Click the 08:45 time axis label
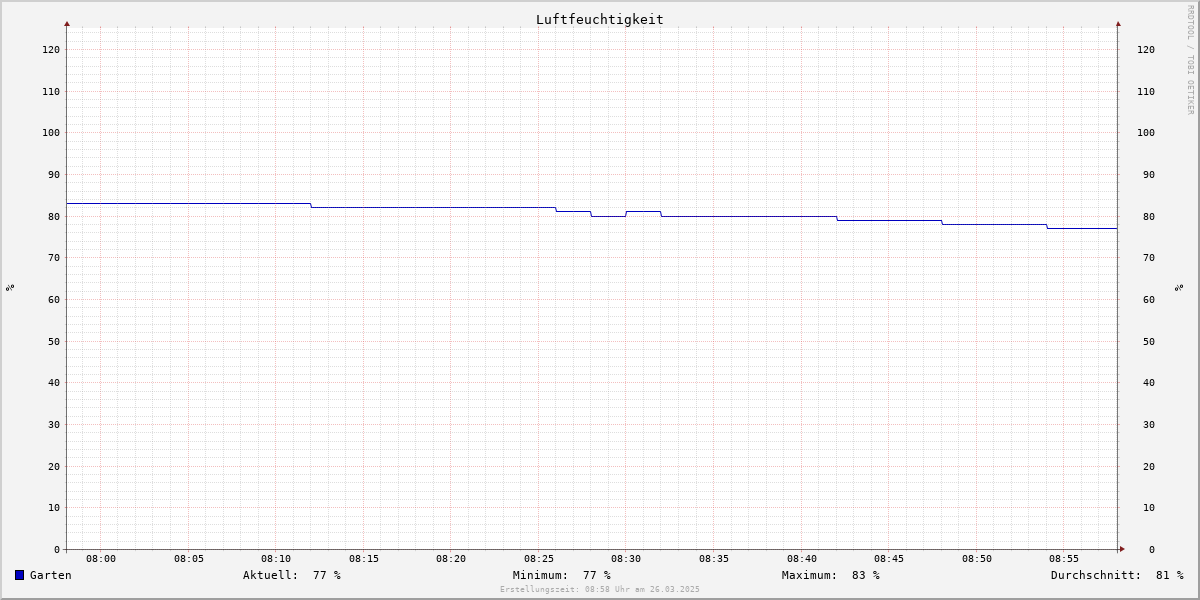 [889, 559]
